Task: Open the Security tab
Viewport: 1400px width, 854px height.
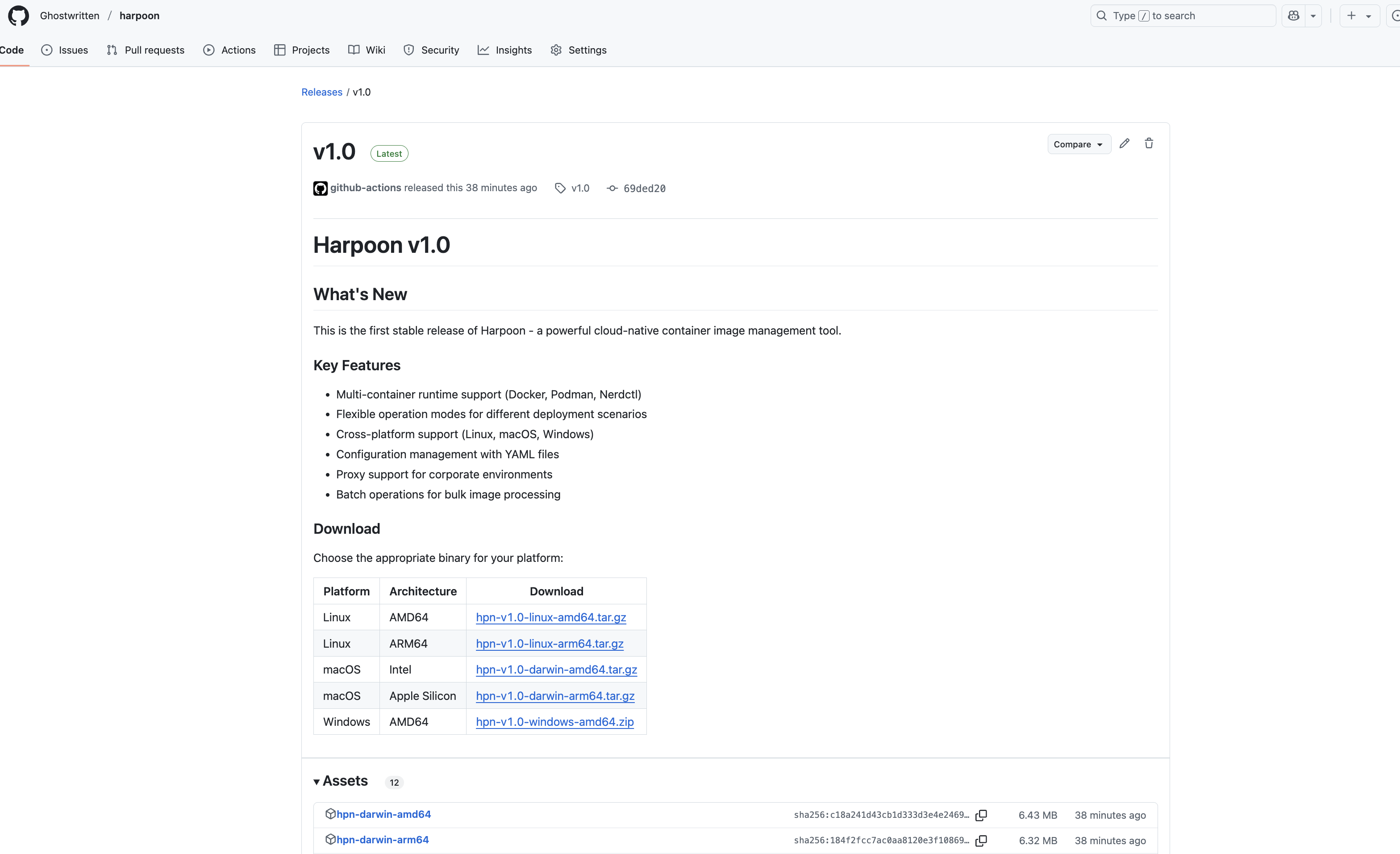Action: [x=431, y=50]
